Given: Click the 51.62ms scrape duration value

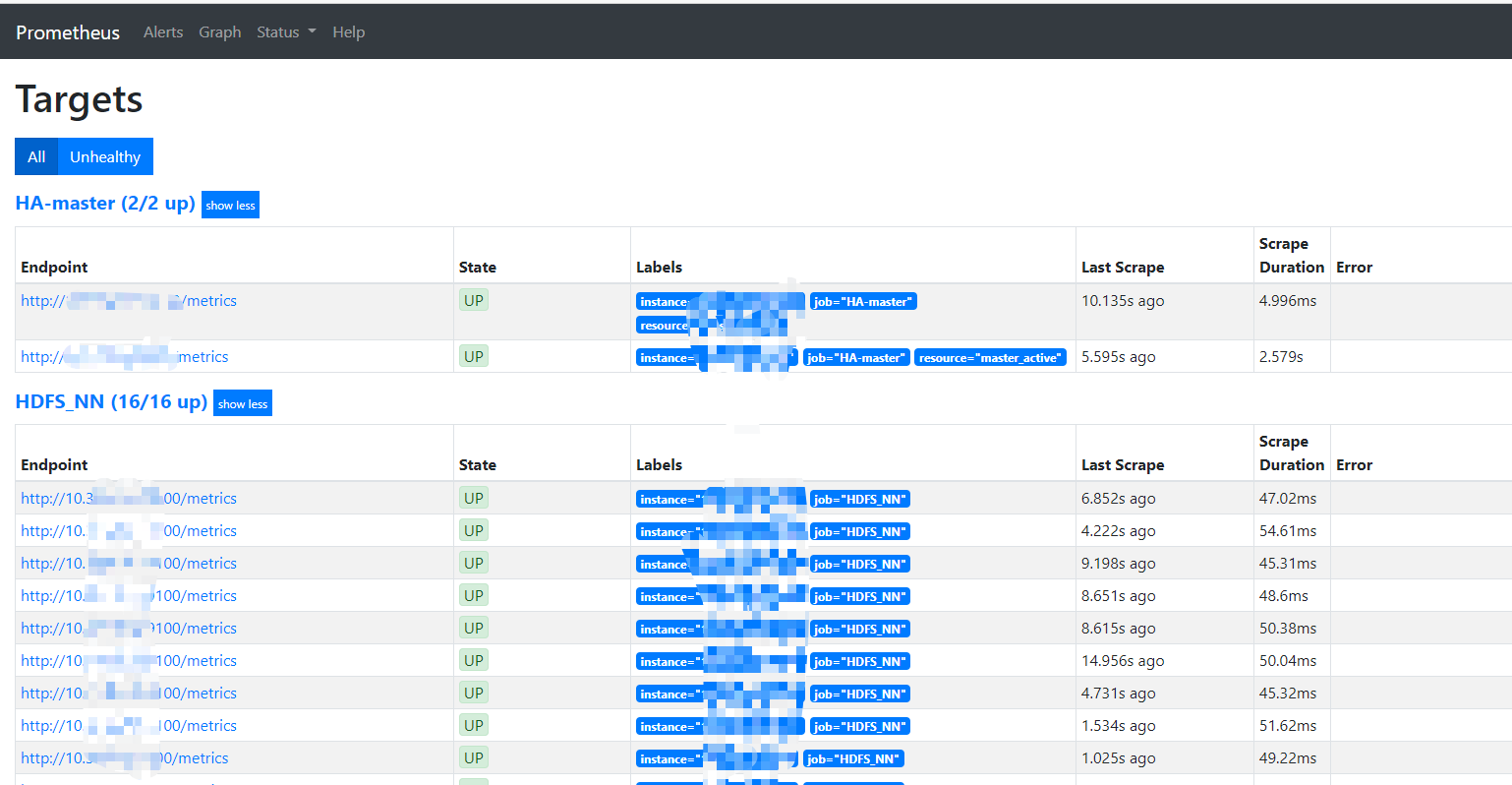Looking at the screenshot, I should [x=1288, y=726].
